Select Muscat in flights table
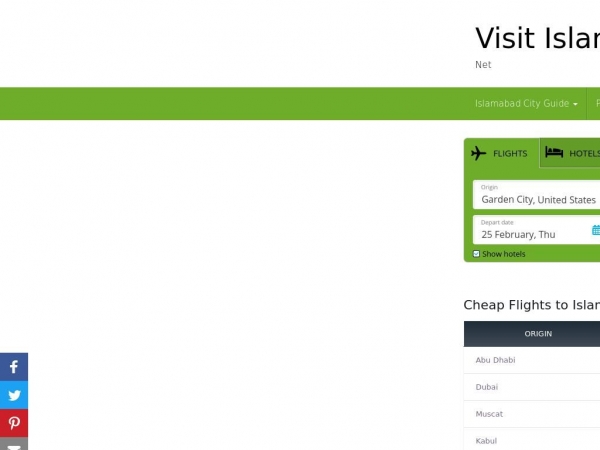The image size is (600, 450). coord(489,414)
